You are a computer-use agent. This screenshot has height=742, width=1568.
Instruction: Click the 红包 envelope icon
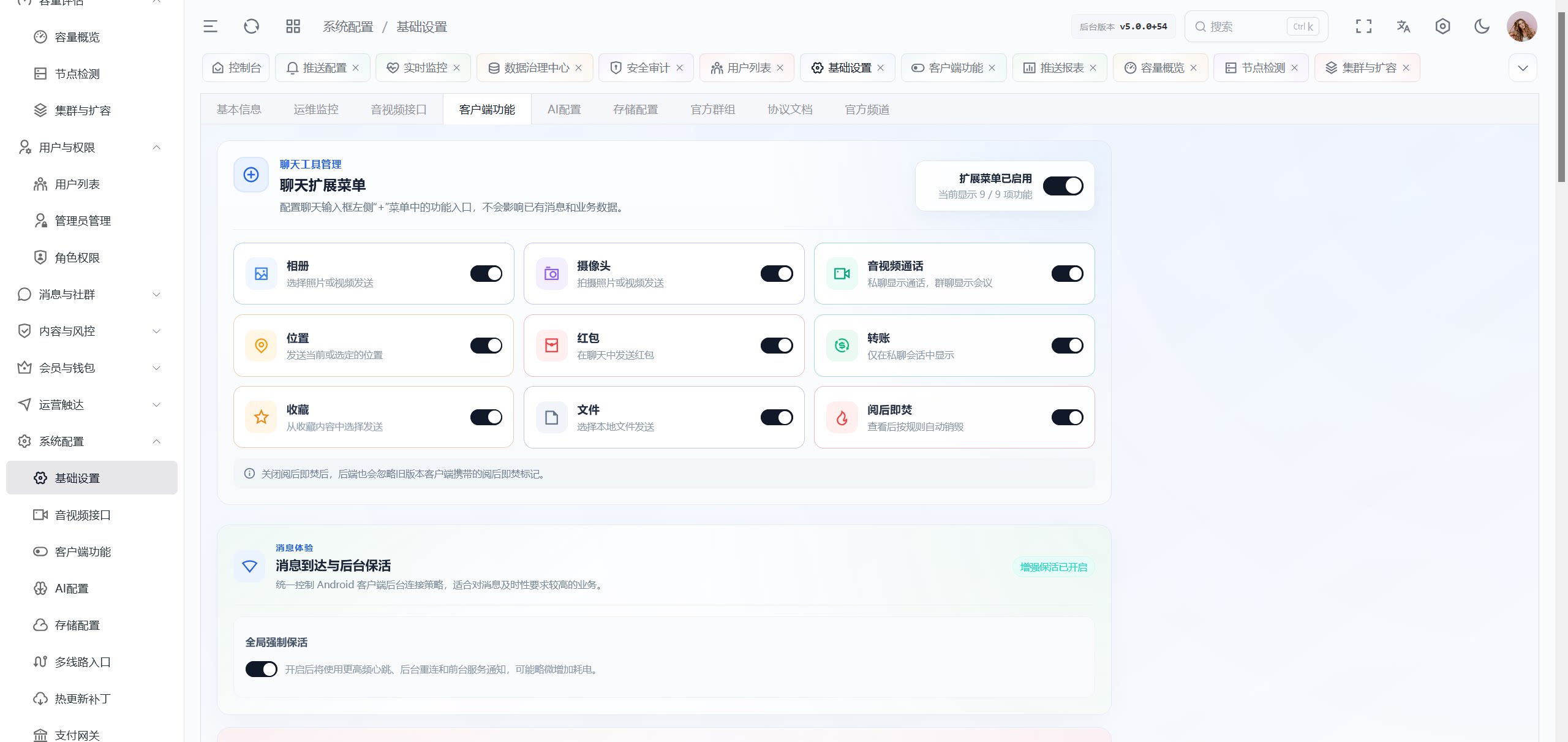coord(552,346)
